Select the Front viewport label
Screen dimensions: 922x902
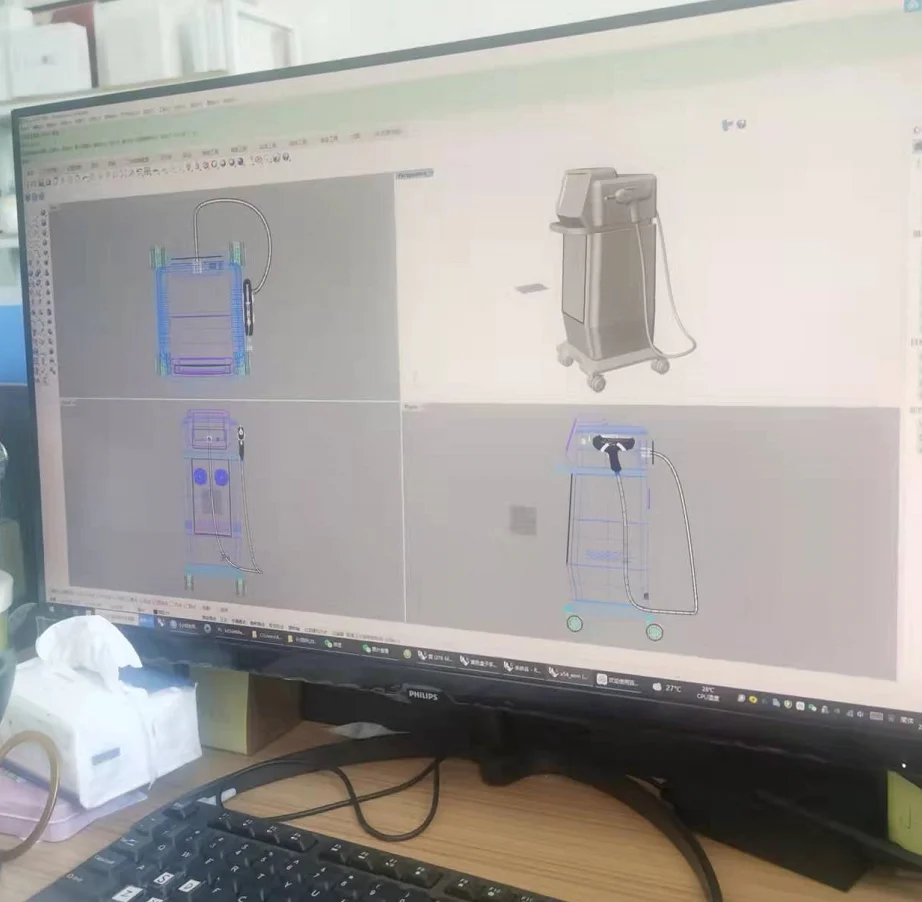68,403
